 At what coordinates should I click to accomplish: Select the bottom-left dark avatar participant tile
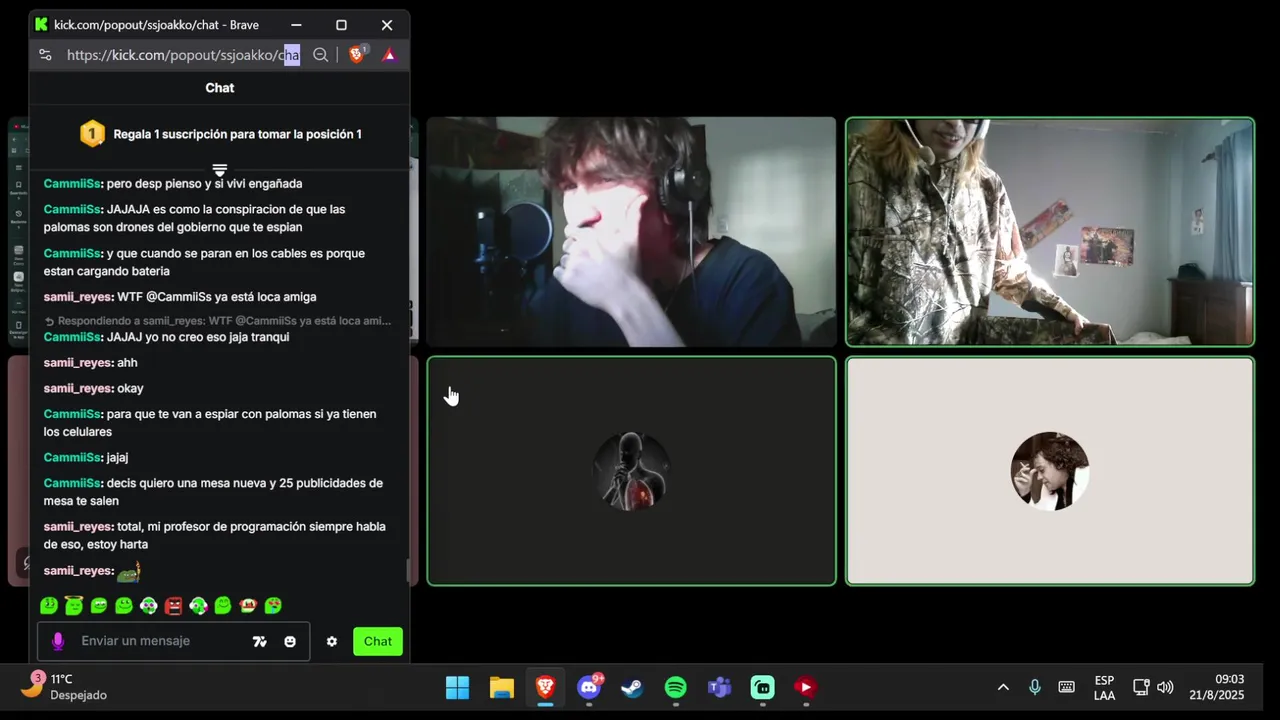pyautogui.click(x=631, y=471)
